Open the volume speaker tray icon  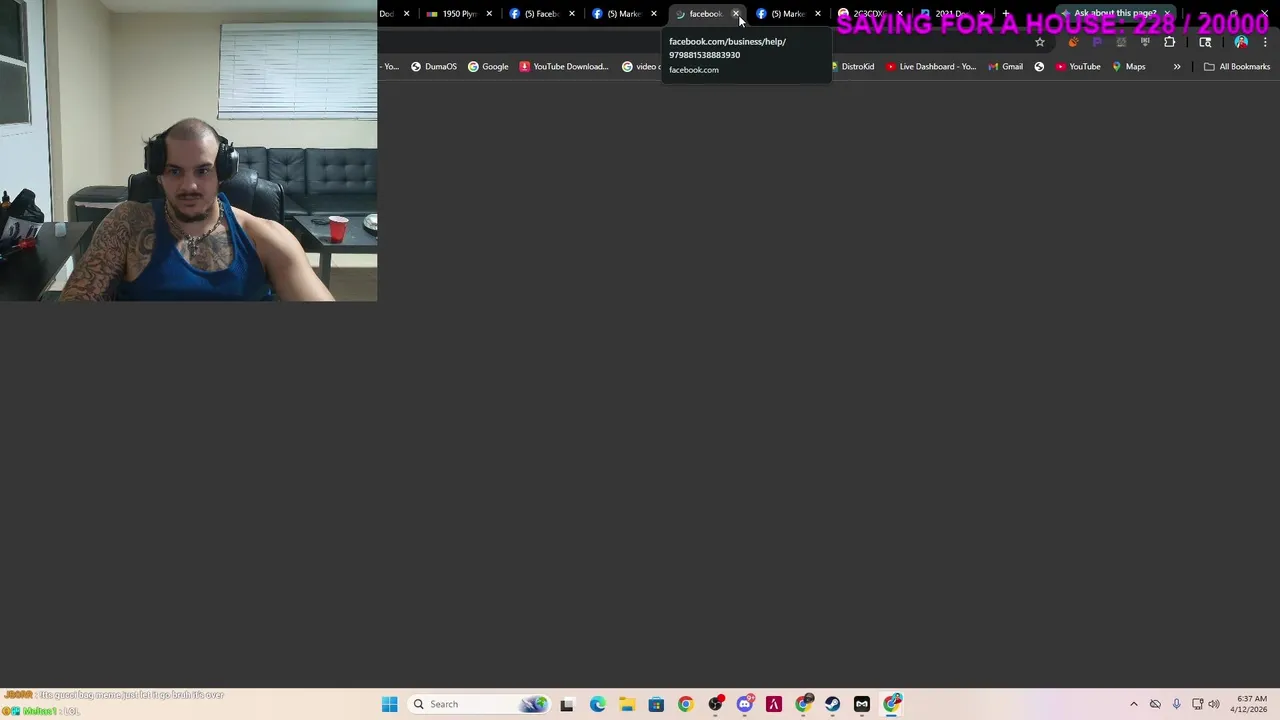[1214, 704]
